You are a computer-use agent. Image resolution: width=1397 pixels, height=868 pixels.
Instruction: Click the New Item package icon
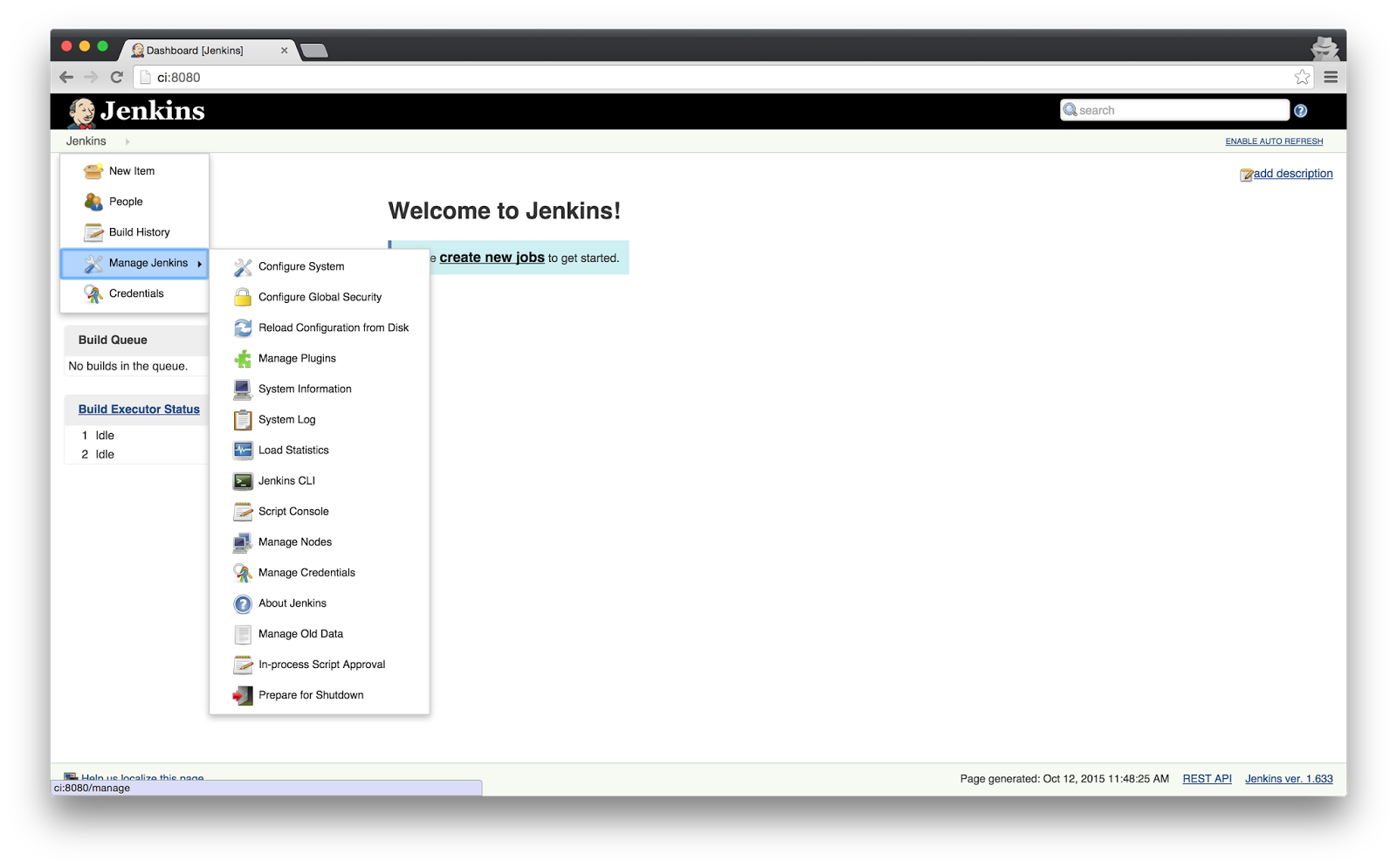pyautogui.click(x=93, y=171)
